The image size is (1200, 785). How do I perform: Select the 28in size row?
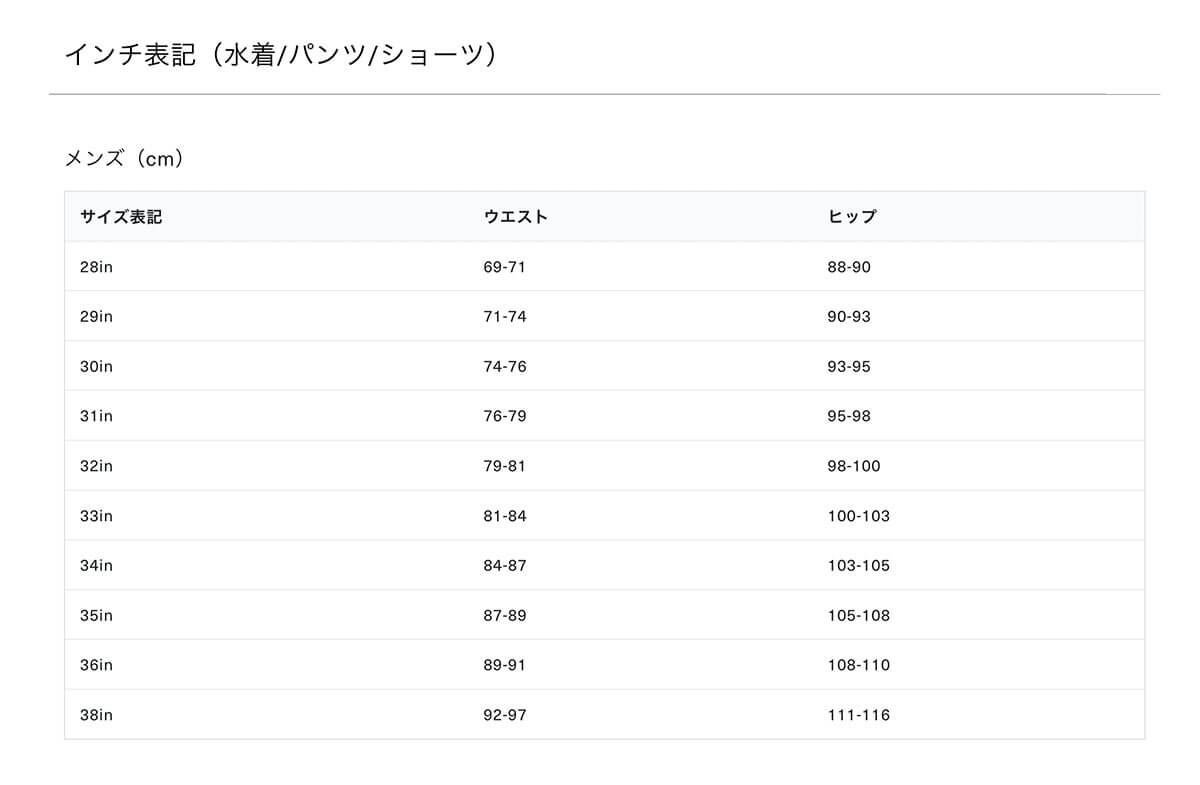point(604,267)
